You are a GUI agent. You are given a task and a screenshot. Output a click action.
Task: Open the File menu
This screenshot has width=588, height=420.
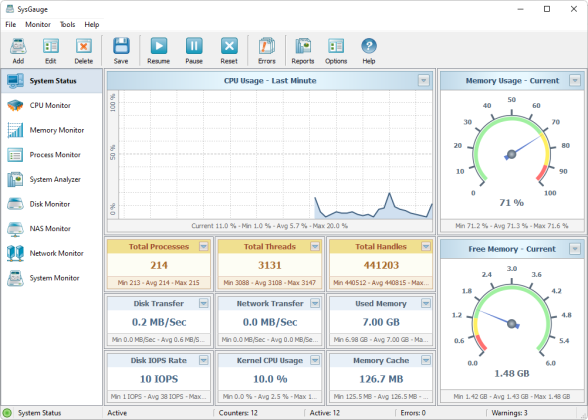pos(10,24)
